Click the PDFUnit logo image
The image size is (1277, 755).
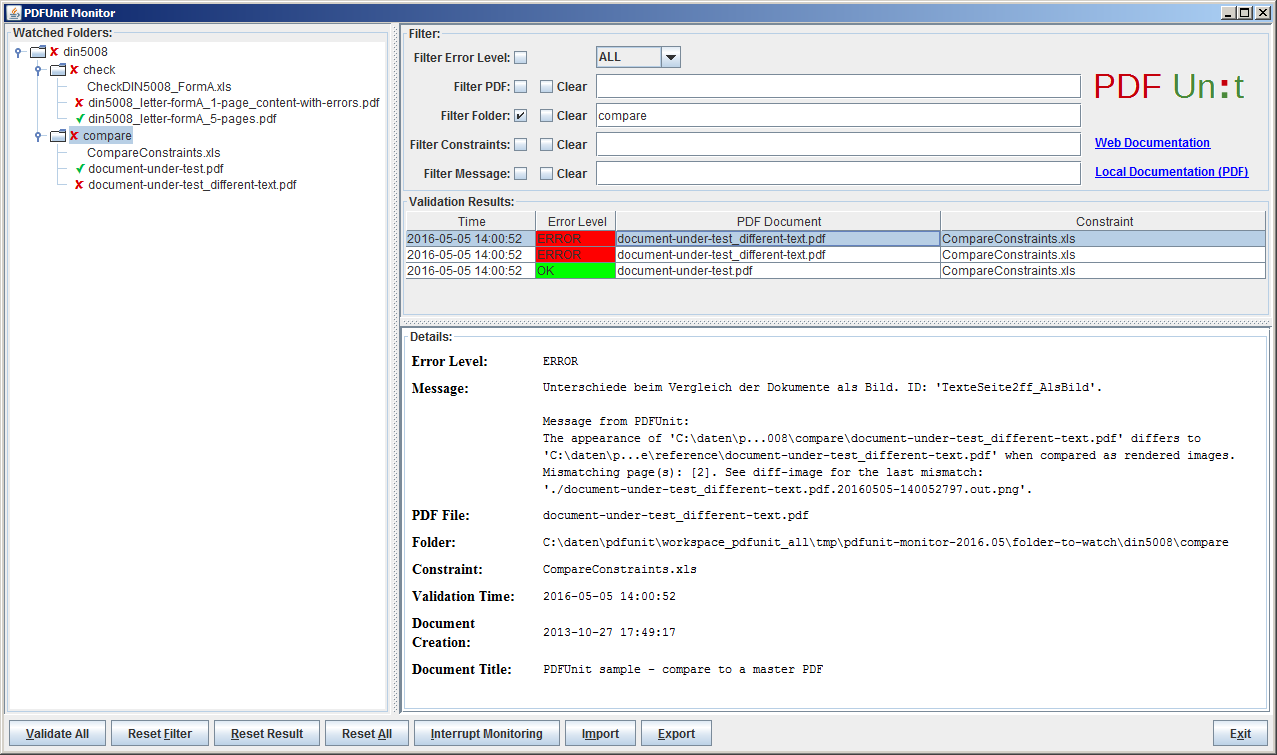point(1169,87)
